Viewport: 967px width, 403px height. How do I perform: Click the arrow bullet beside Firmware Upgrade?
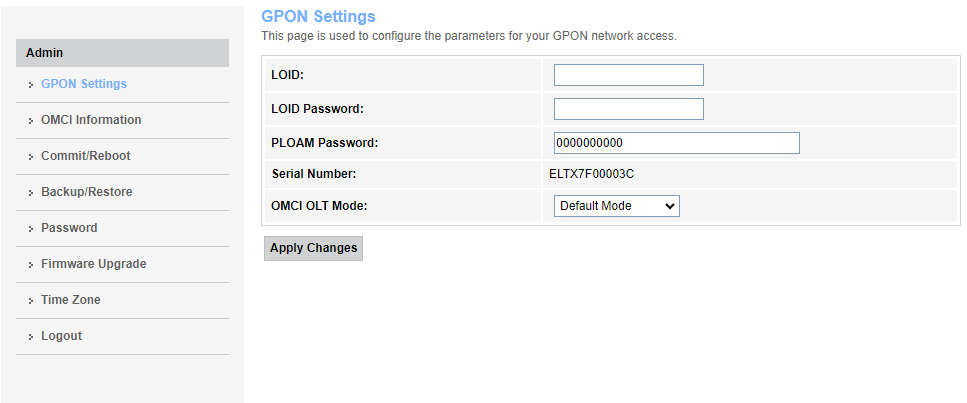tap(32, 265)
